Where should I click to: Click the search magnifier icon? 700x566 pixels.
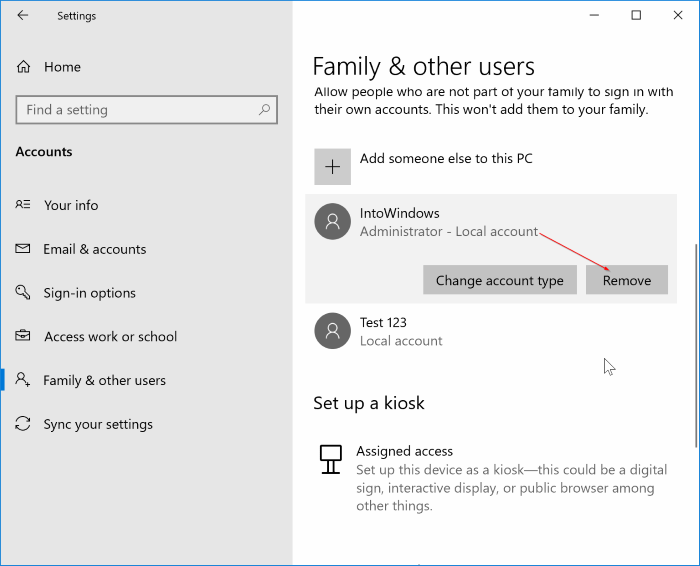264,109
